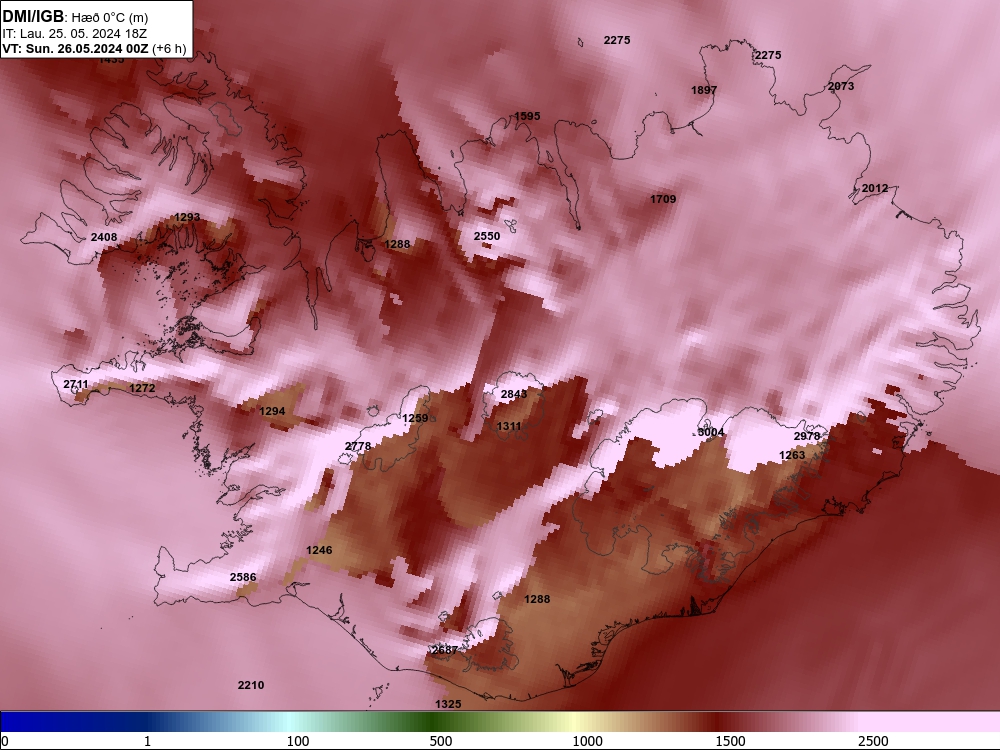Pick the 1709 height label
1000x750 pixels.
point(663,199)
